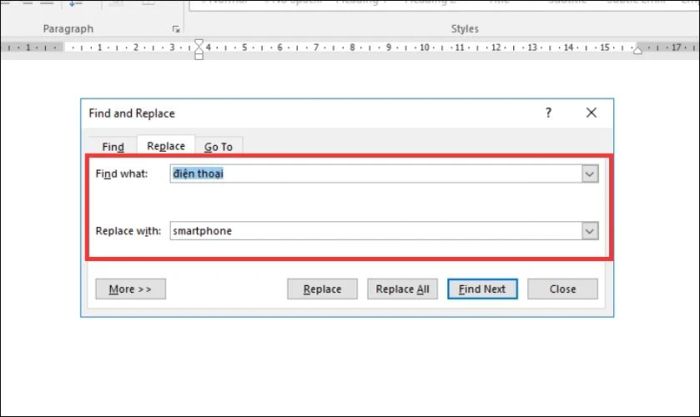Viewport: 700px width, 417px height.
Task: Select the Left Indent square marker
Action: [199, 56]
